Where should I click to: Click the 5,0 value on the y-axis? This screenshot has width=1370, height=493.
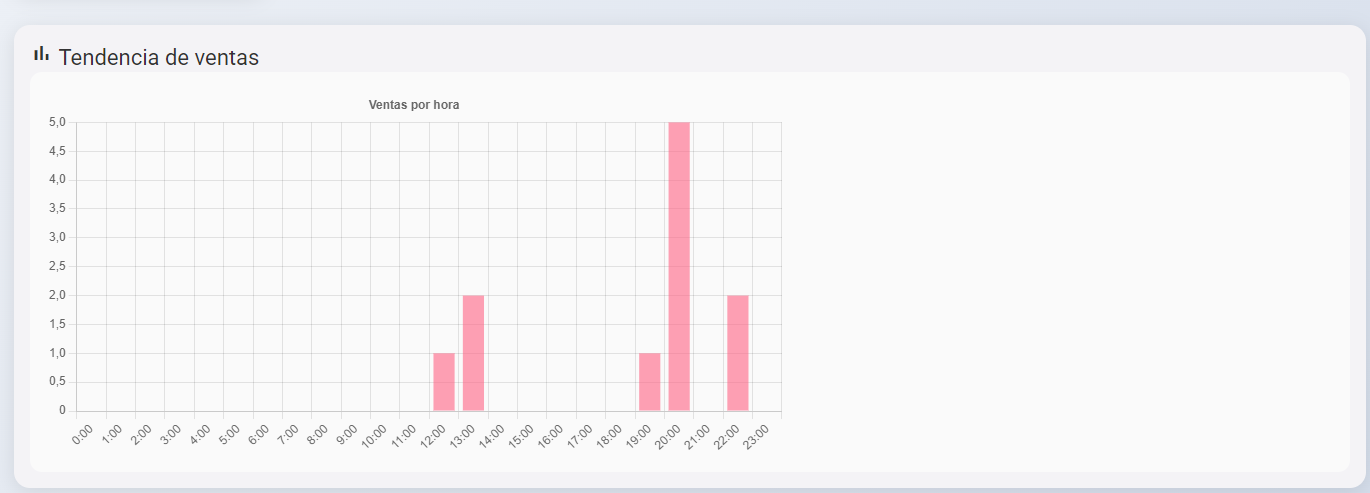tap(58, 122)
